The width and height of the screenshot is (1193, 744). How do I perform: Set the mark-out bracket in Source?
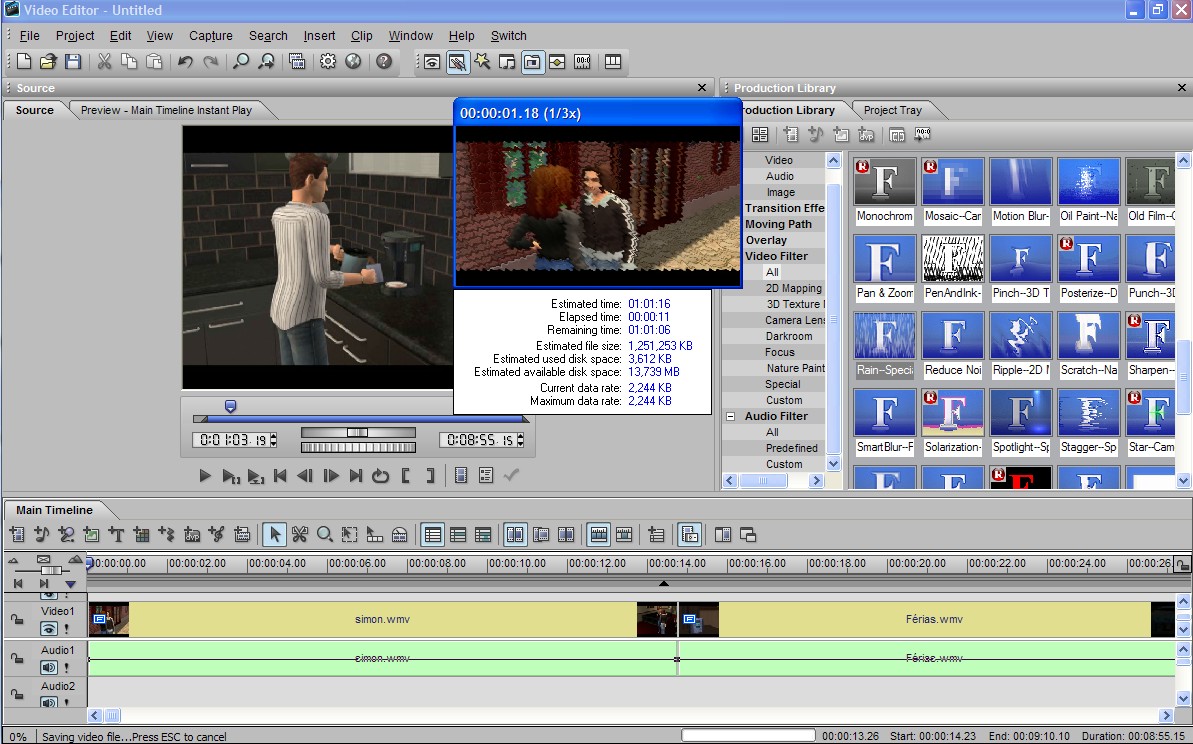tap(431, 475)
